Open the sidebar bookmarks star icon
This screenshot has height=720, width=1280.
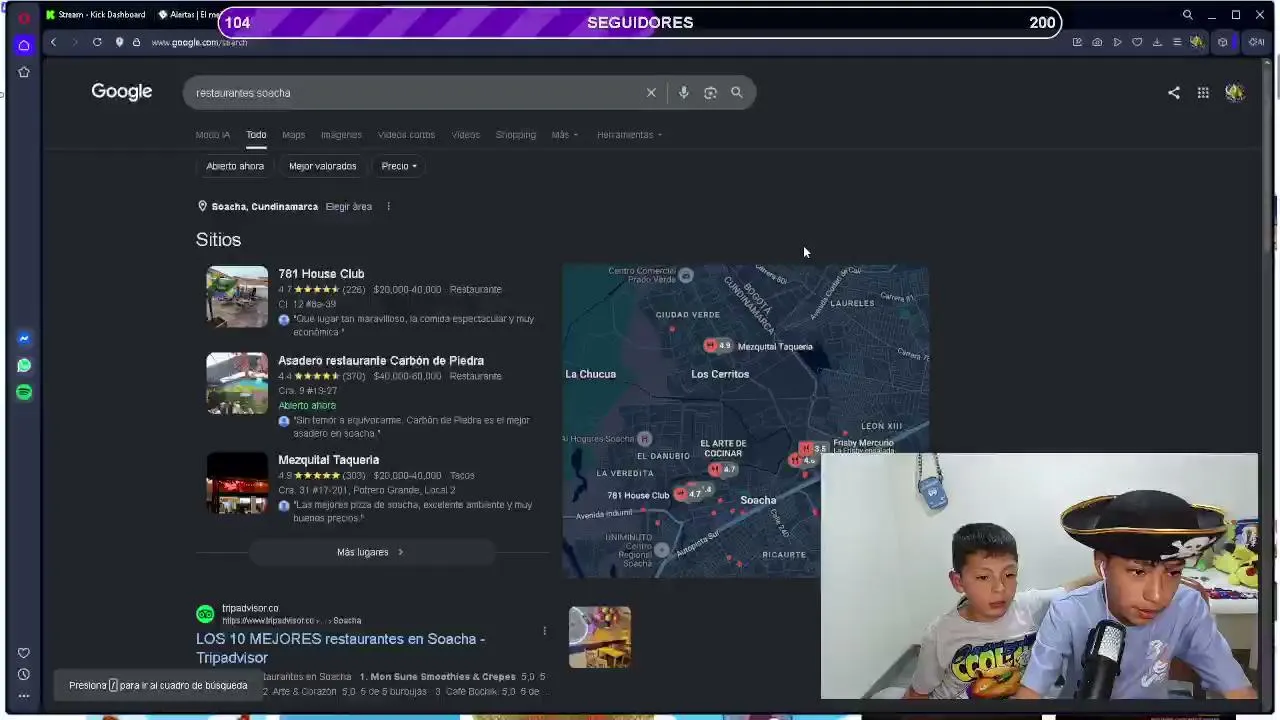24,72
